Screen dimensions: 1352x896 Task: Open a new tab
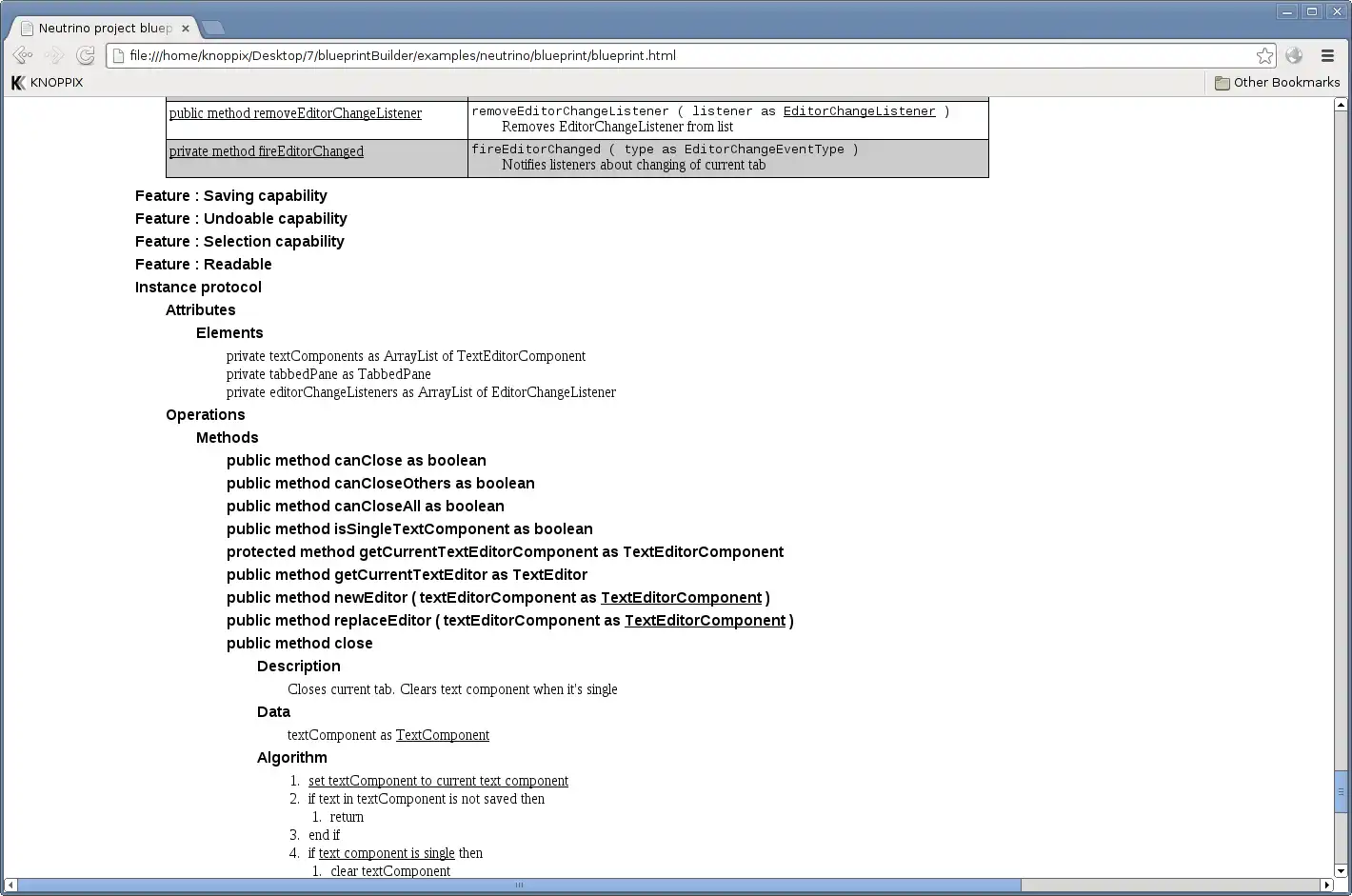pos(213,28)
